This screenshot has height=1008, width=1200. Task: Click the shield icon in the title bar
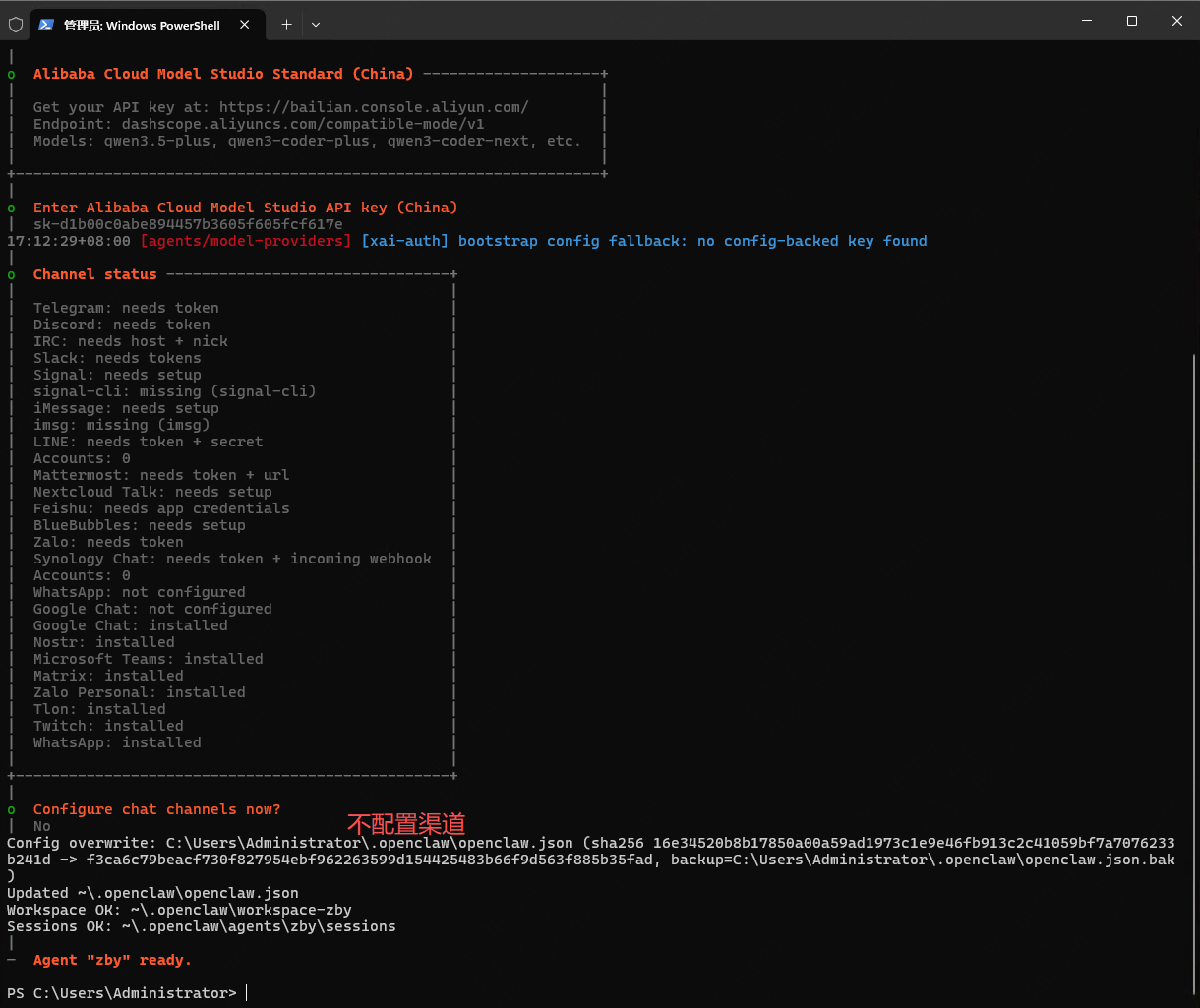(16, 25)
